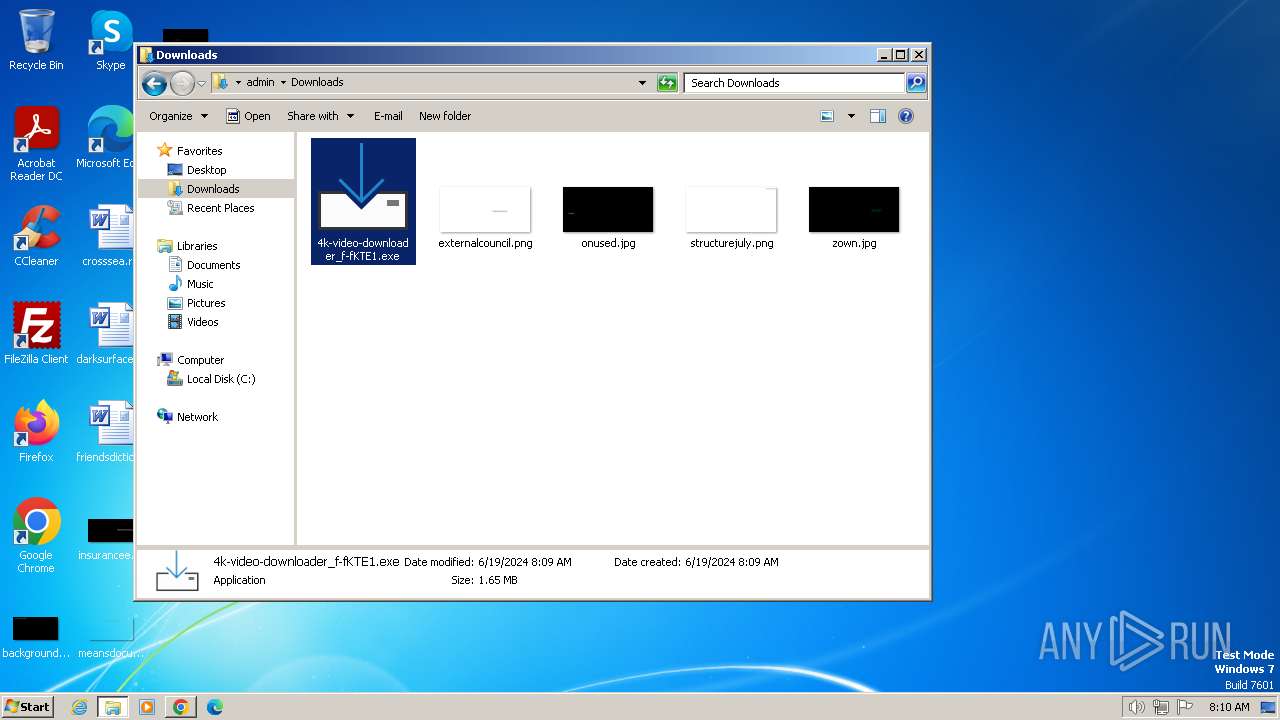
Task: Open the Documents library
Action: (213, 265)
